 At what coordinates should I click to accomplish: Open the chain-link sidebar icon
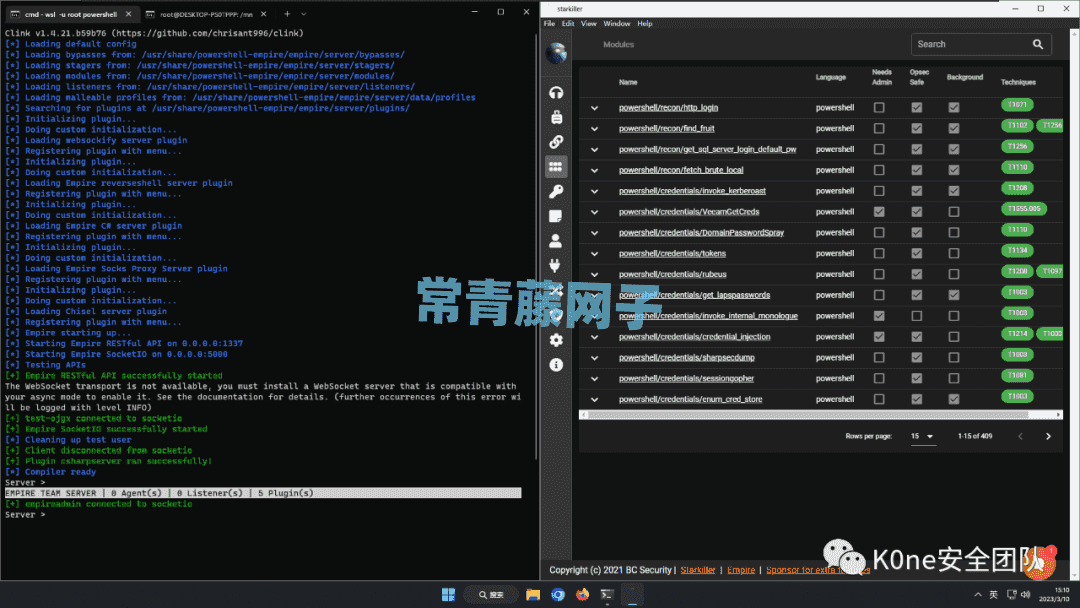click(x=556, y=142)
